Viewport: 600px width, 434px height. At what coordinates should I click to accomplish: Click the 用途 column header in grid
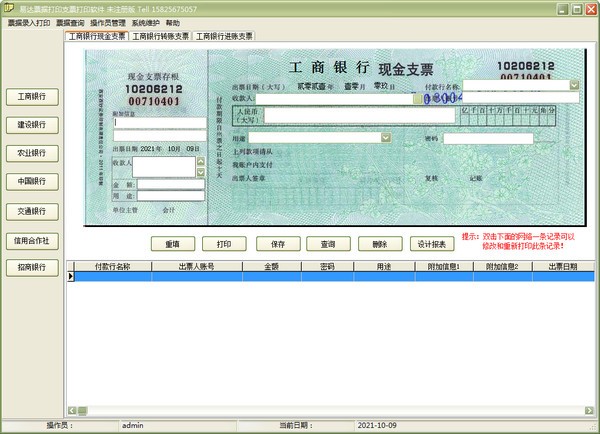[x=384, y=266]
